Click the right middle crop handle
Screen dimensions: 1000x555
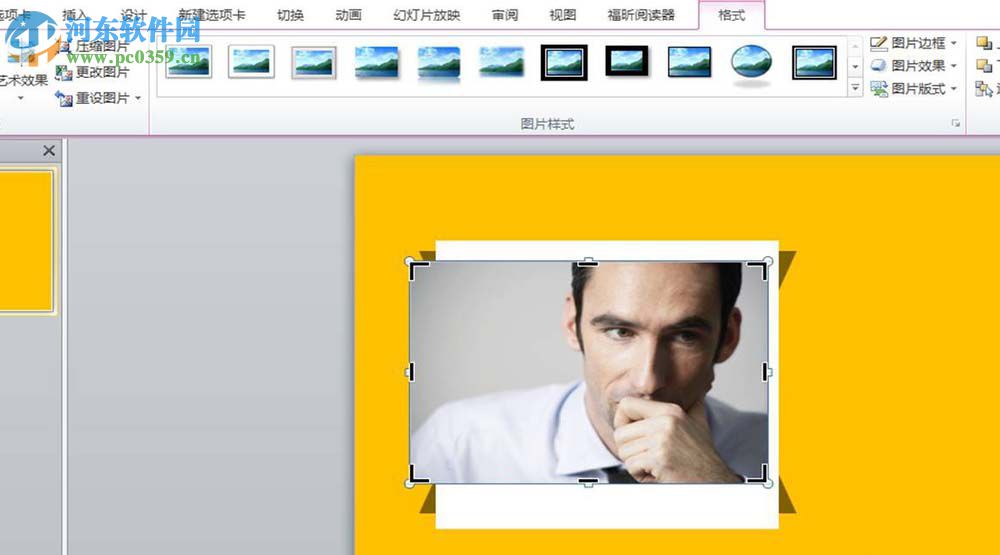coord(765,371)
